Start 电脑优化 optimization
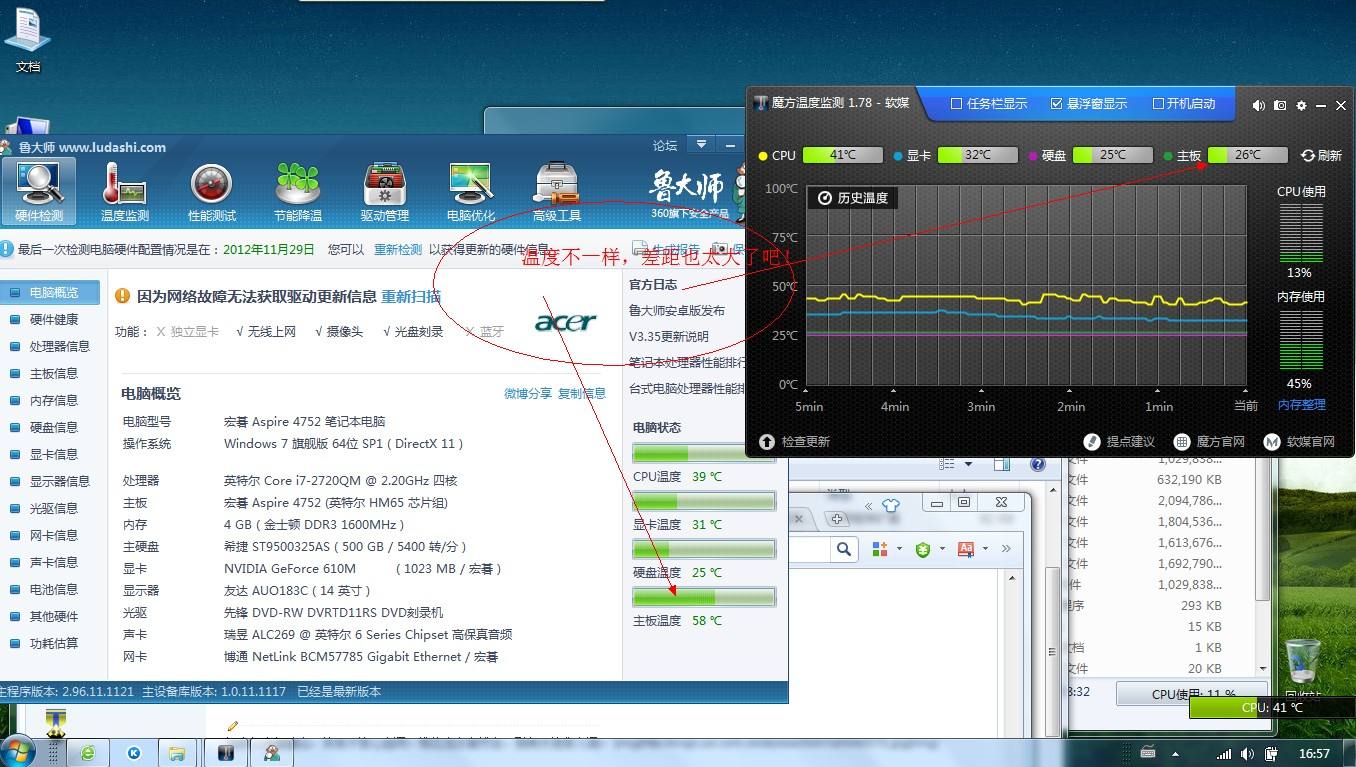The image size is (1356, 767). pyautogui.click(x=470, y=190)
